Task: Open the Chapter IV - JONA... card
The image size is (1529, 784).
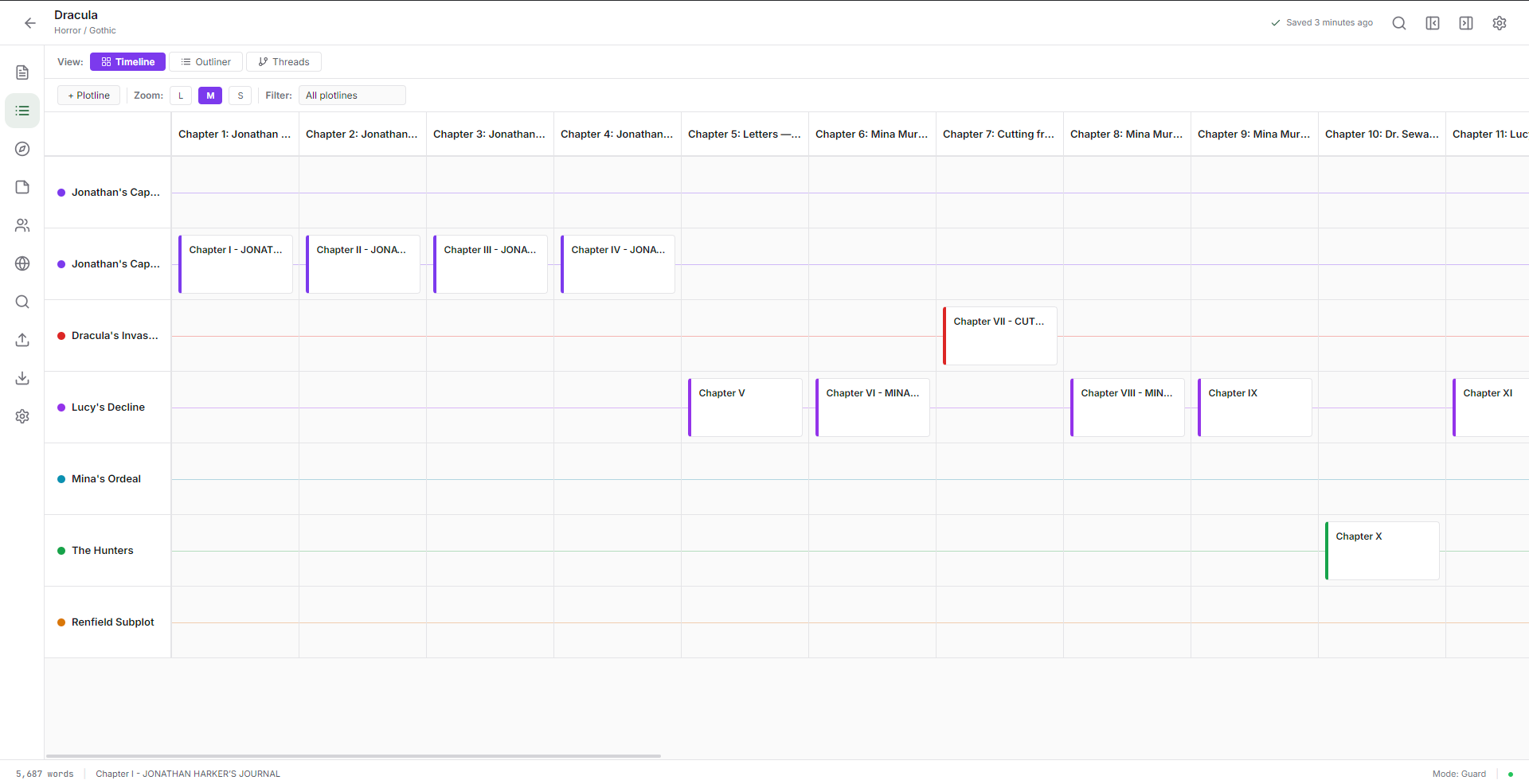Action: (618, 264)
